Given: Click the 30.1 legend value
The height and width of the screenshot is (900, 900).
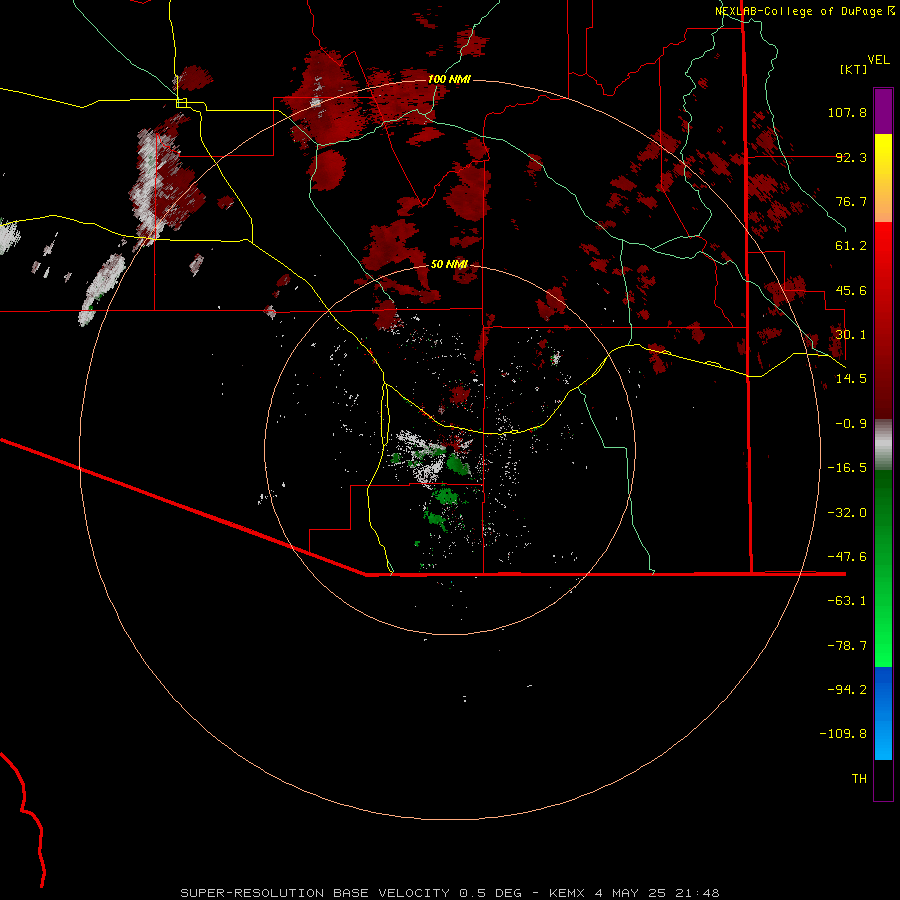Looking at the screenshot, I should coord(851,335).
